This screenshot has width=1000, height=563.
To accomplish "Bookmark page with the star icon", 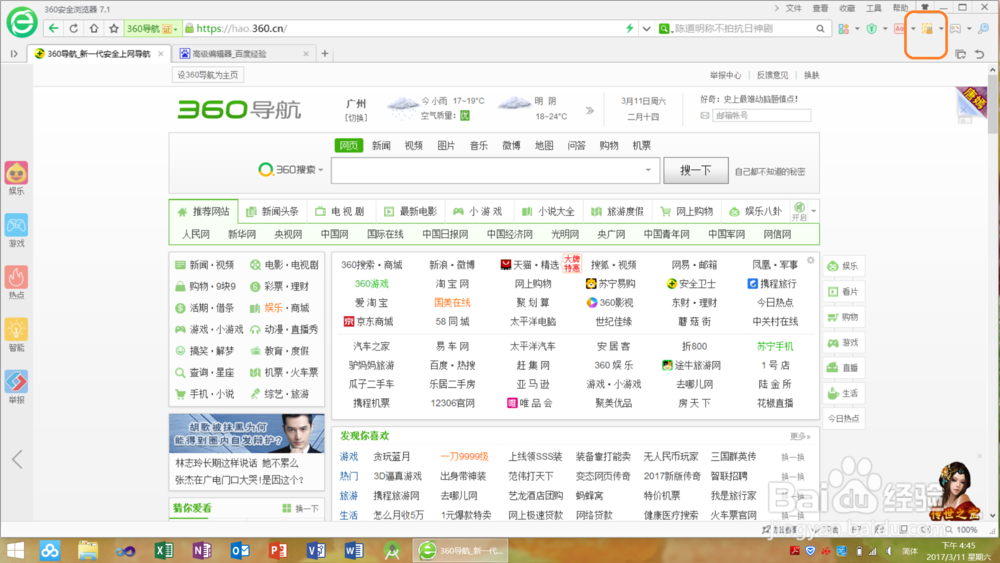I will [x=114, y=29].
